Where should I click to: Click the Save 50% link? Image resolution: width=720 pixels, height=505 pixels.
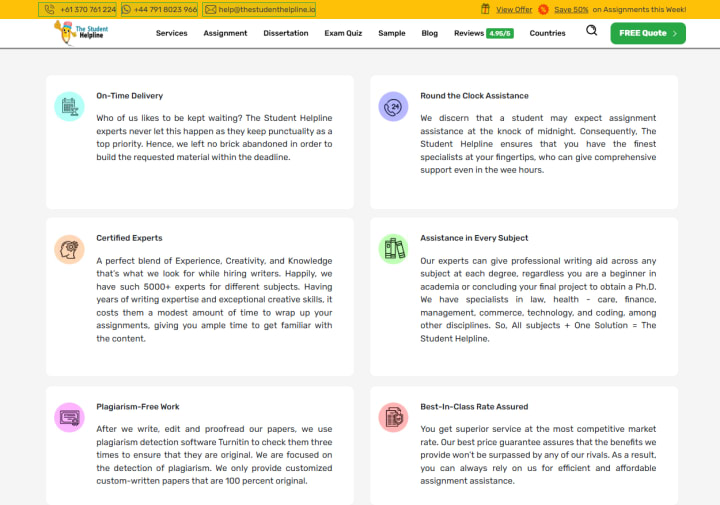pos(571,9)
